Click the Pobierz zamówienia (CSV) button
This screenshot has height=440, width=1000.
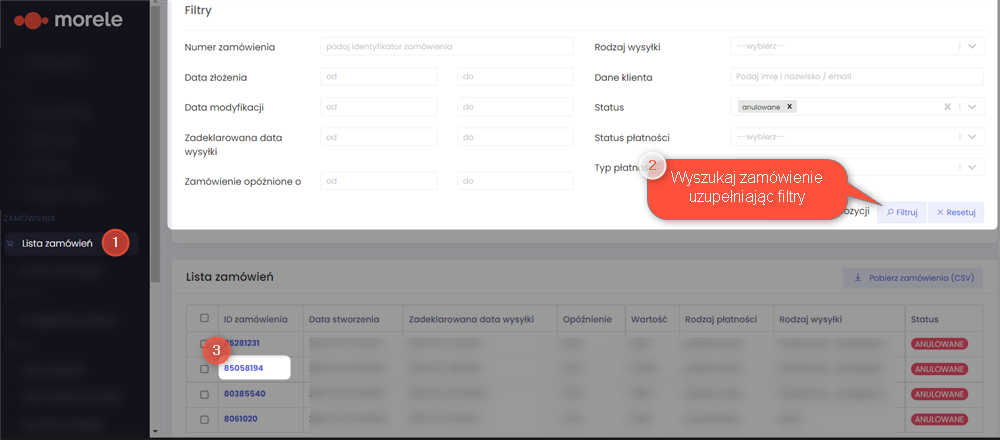913,278
